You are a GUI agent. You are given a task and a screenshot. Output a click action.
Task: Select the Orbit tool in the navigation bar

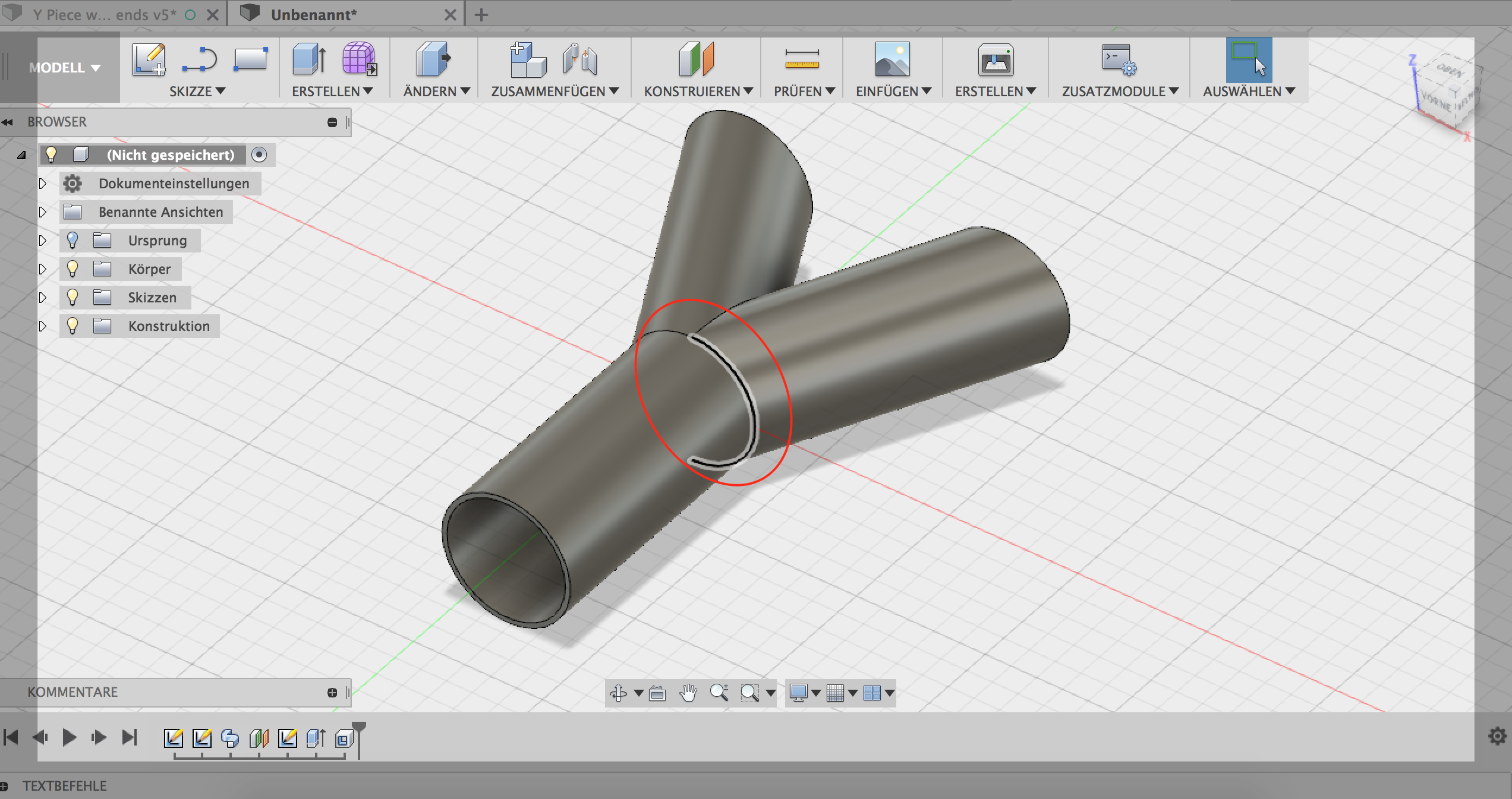[618, 692]
